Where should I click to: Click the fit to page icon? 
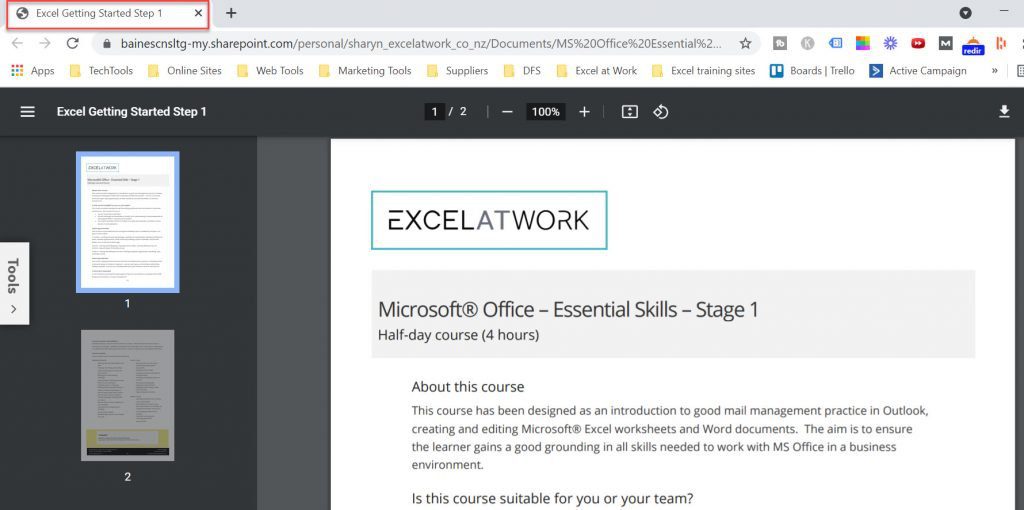click(x=630, y=112)
